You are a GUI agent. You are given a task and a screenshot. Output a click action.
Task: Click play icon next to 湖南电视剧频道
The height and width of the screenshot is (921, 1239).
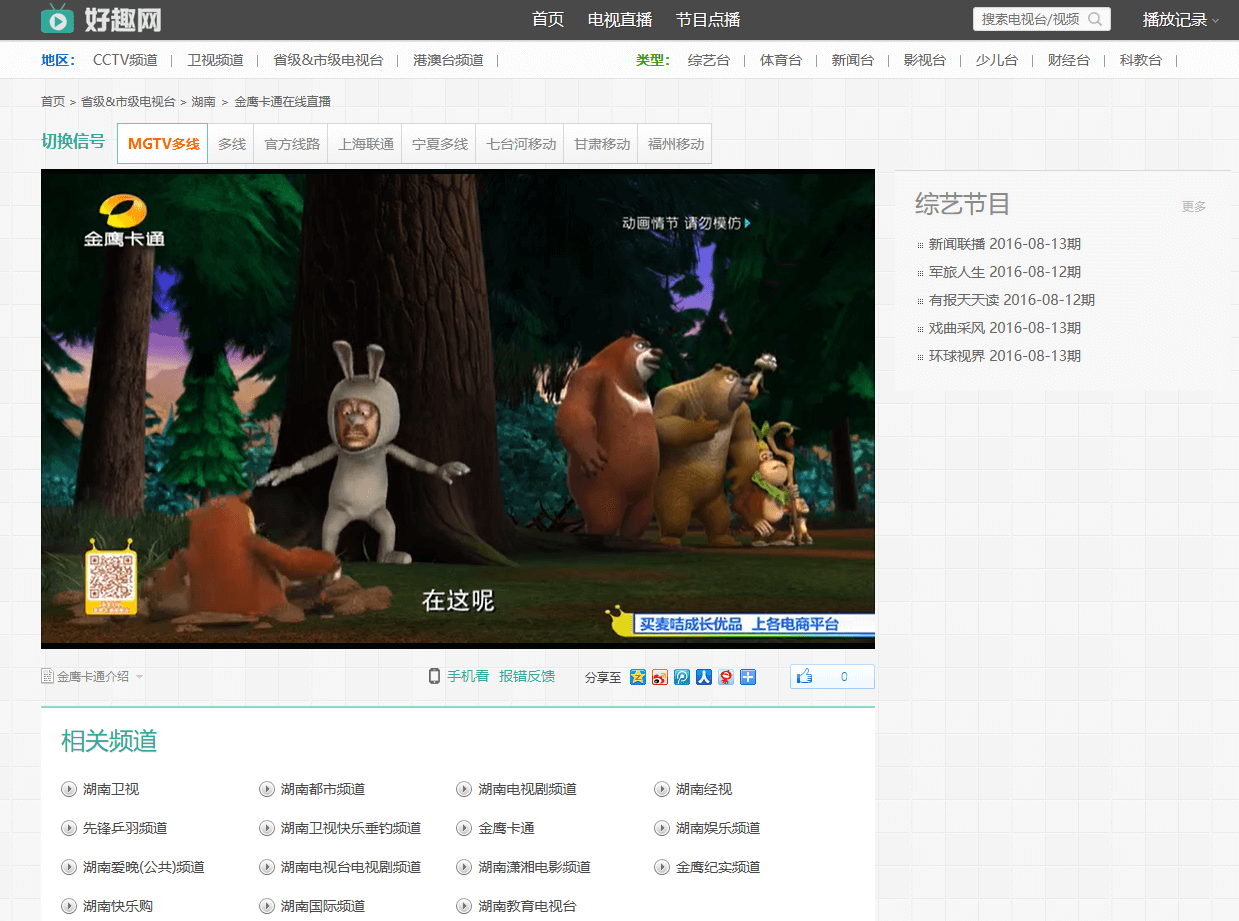pos(464,789)
